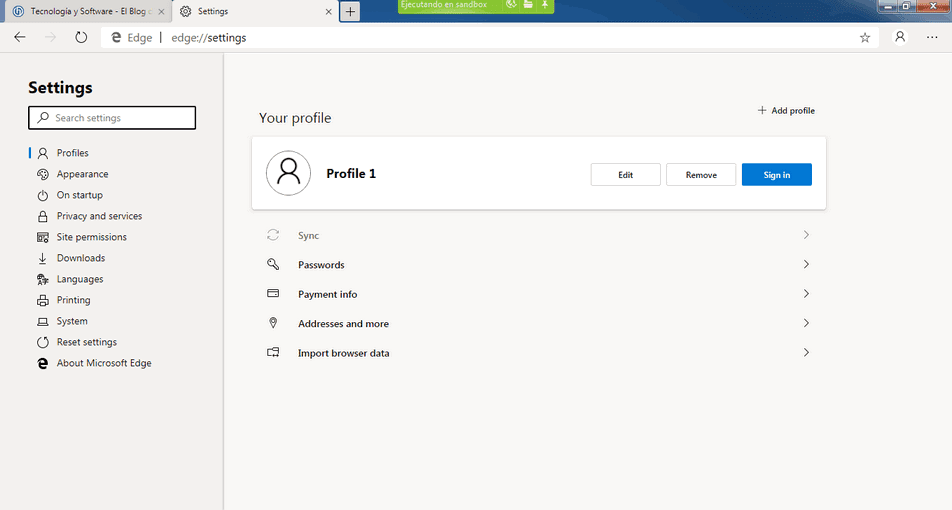The height and width of the screenshot is (510, 952).
Task: Click the Privacy lock icon
Action: pyautogui.click(x=42, y=216)
